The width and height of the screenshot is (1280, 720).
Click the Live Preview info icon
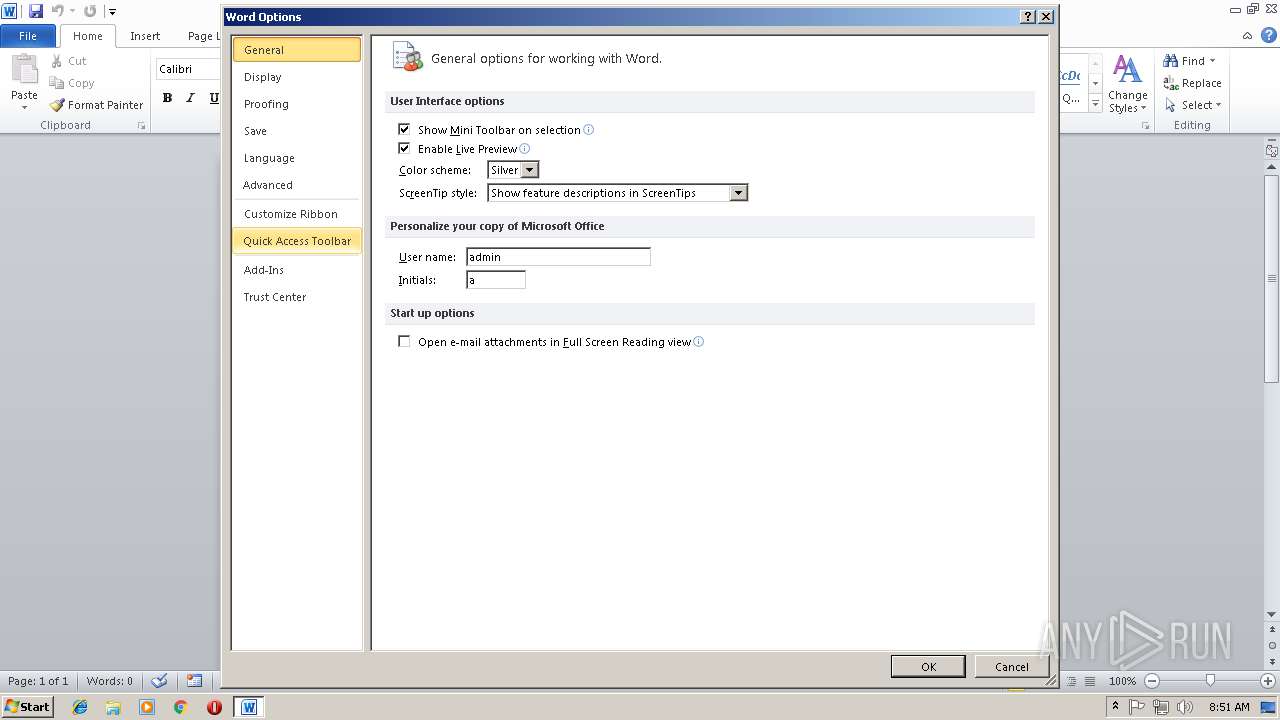[524, 148]
